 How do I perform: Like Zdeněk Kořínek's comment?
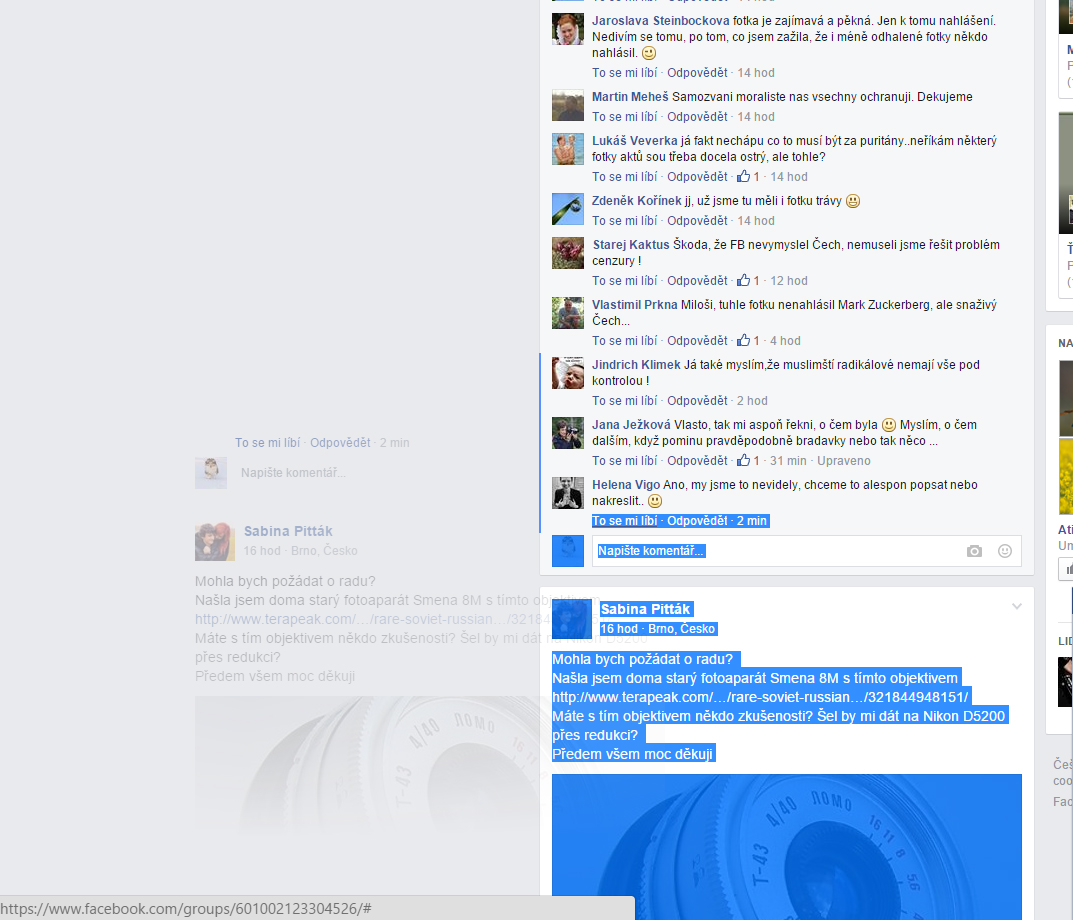625,221
